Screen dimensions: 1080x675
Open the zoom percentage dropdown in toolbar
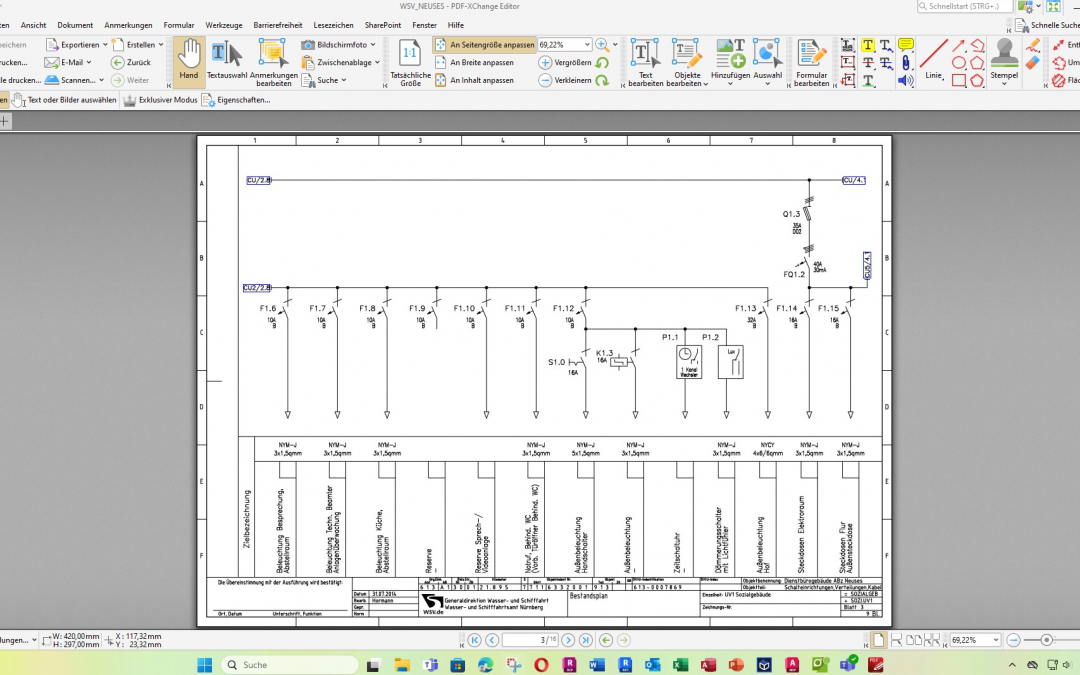coord(586,45)
